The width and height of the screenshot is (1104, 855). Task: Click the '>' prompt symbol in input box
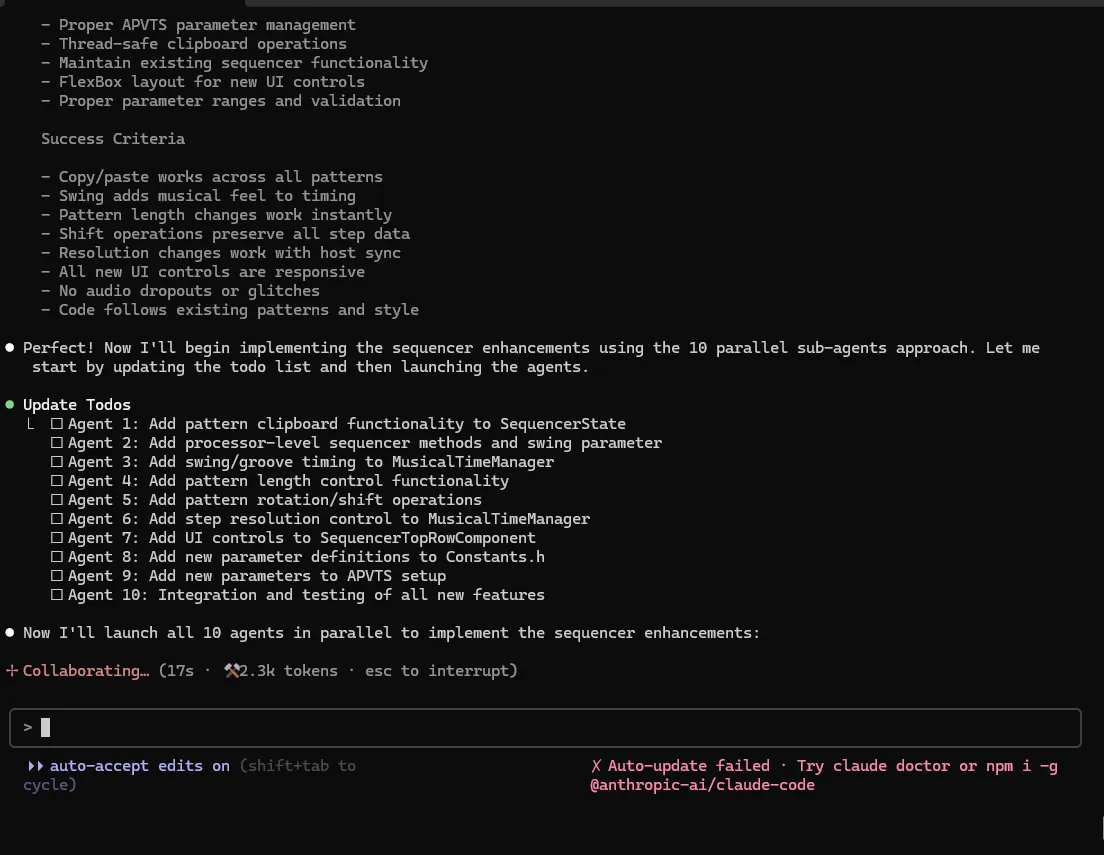click(x=28, y=727)
